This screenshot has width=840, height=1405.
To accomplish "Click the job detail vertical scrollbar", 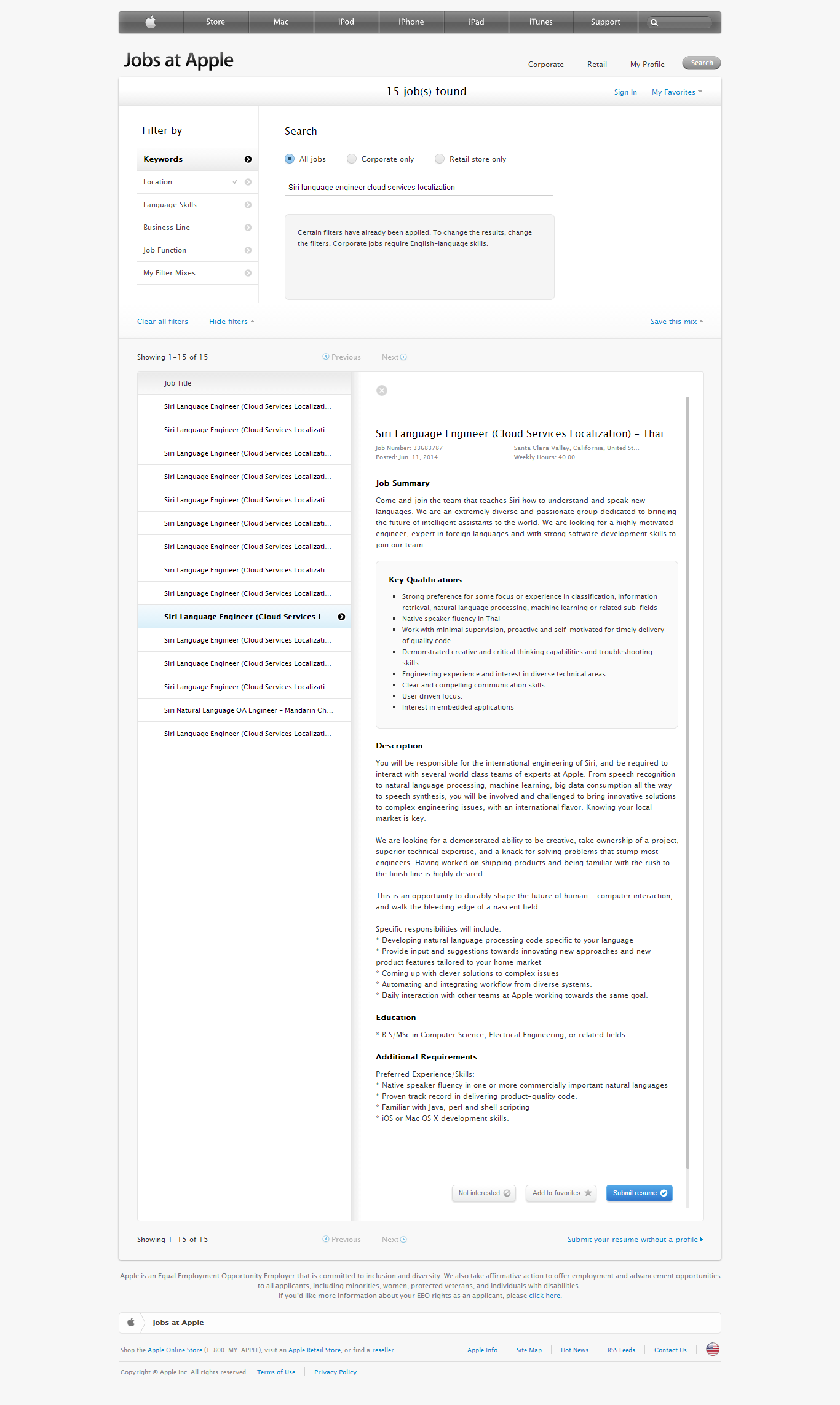I will coord(687,782).
